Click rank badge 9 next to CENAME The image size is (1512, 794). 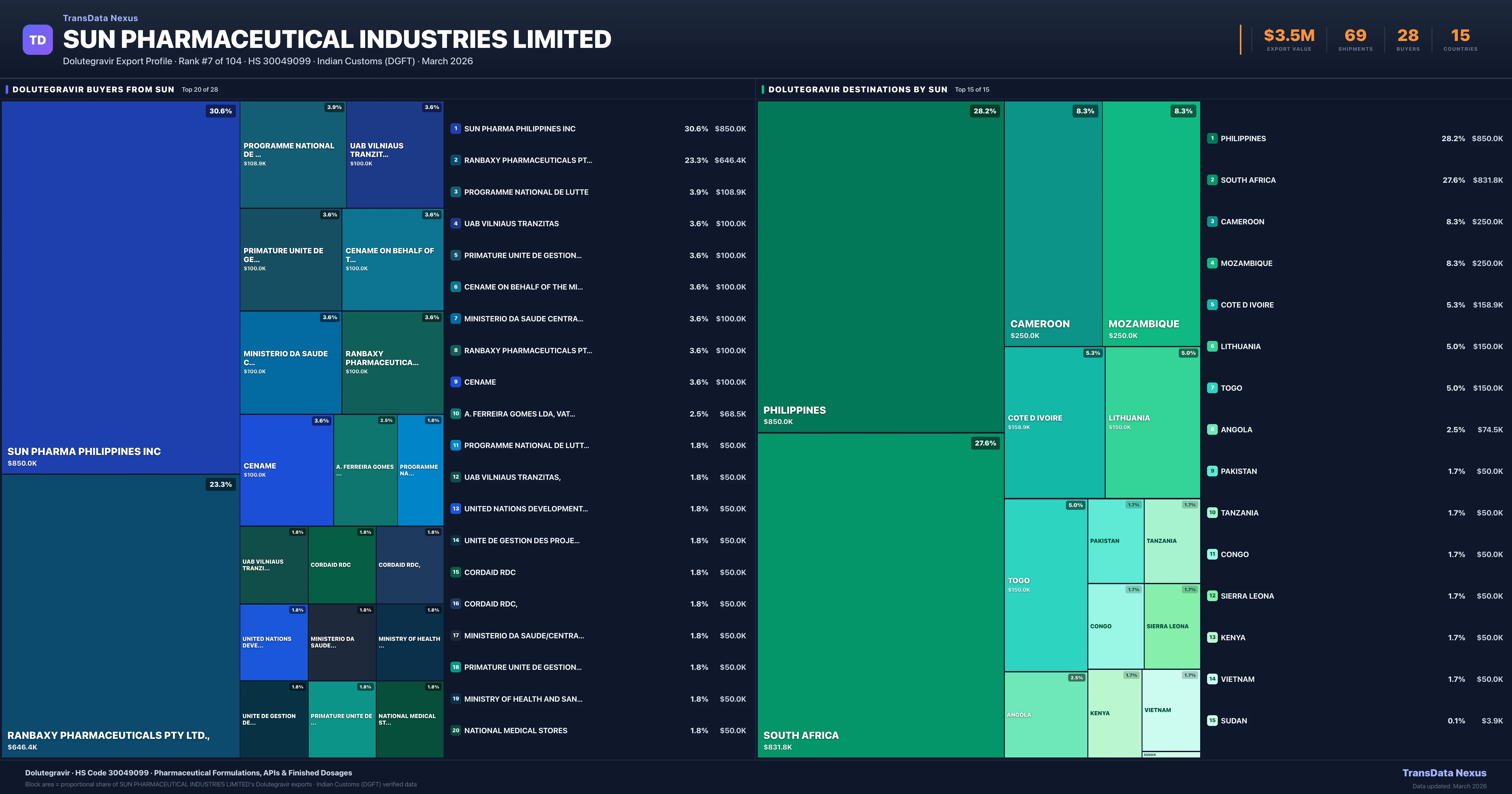pos(455,382)
